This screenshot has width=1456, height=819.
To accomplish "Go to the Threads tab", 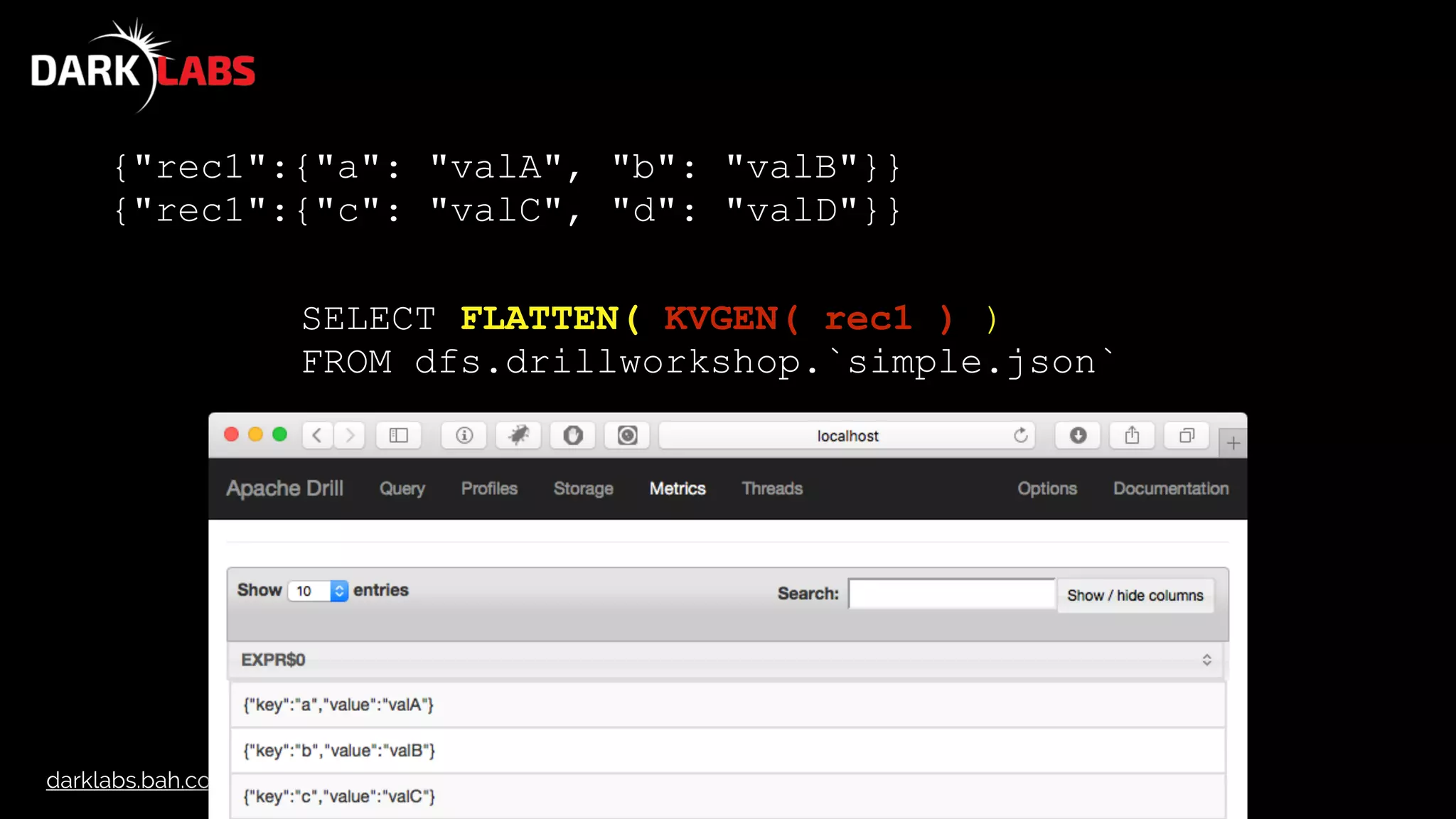I will (772, 488).
